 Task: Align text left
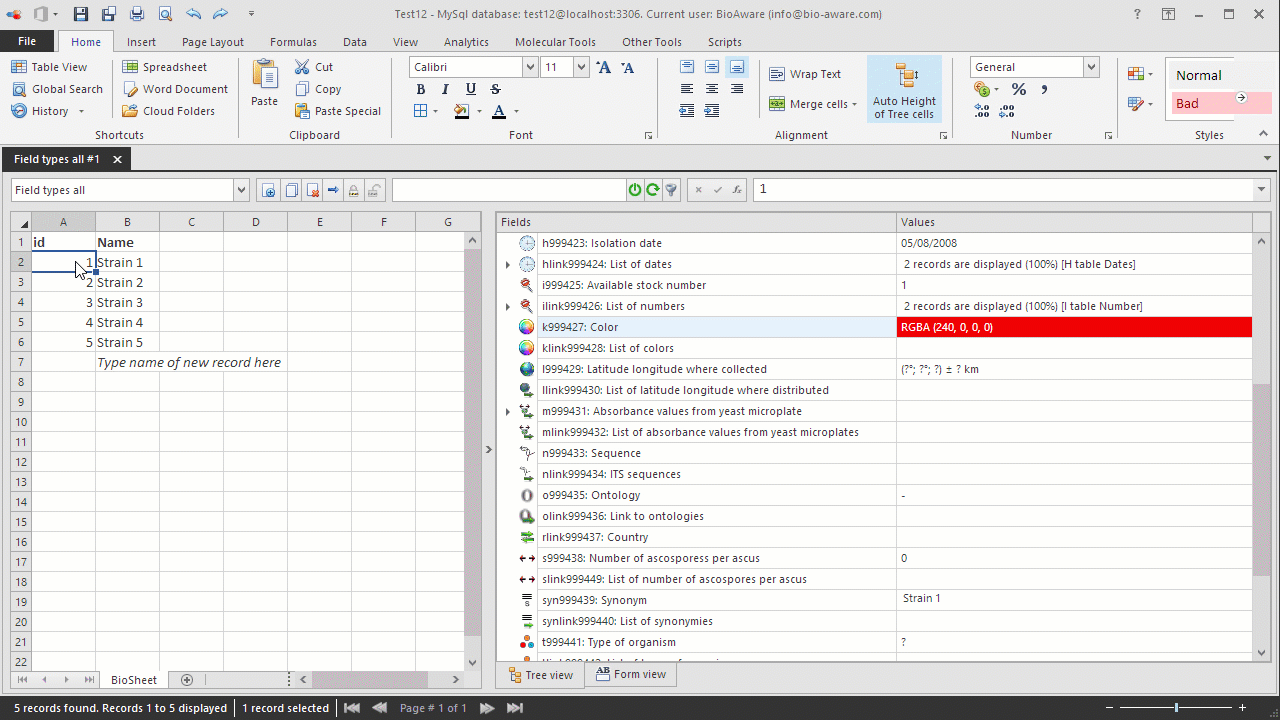687,89
